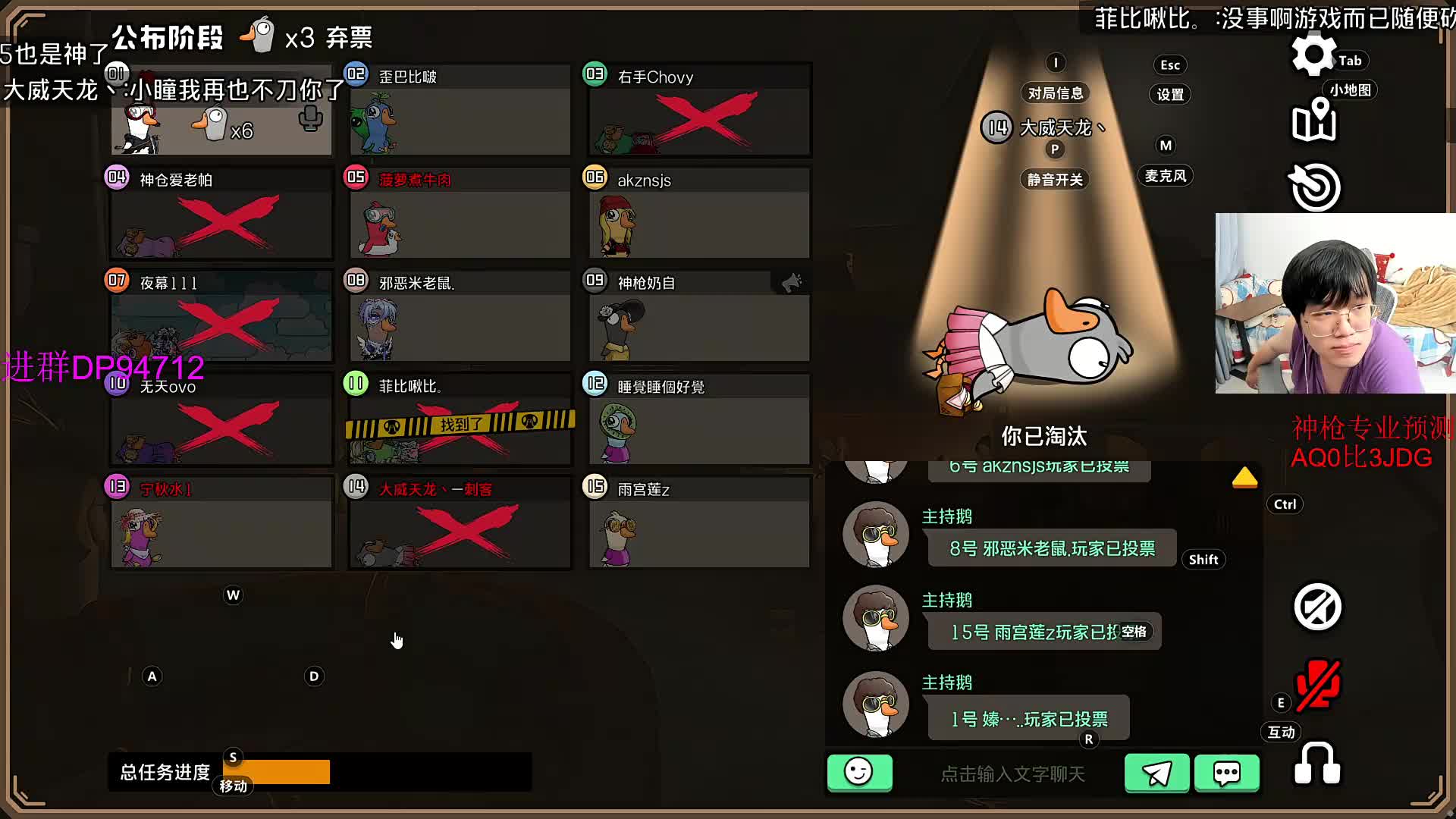Viewport: 1456px width, 819px height.
Task: Send chat message with paper plane icon
Action: [x=1156, y=773]
